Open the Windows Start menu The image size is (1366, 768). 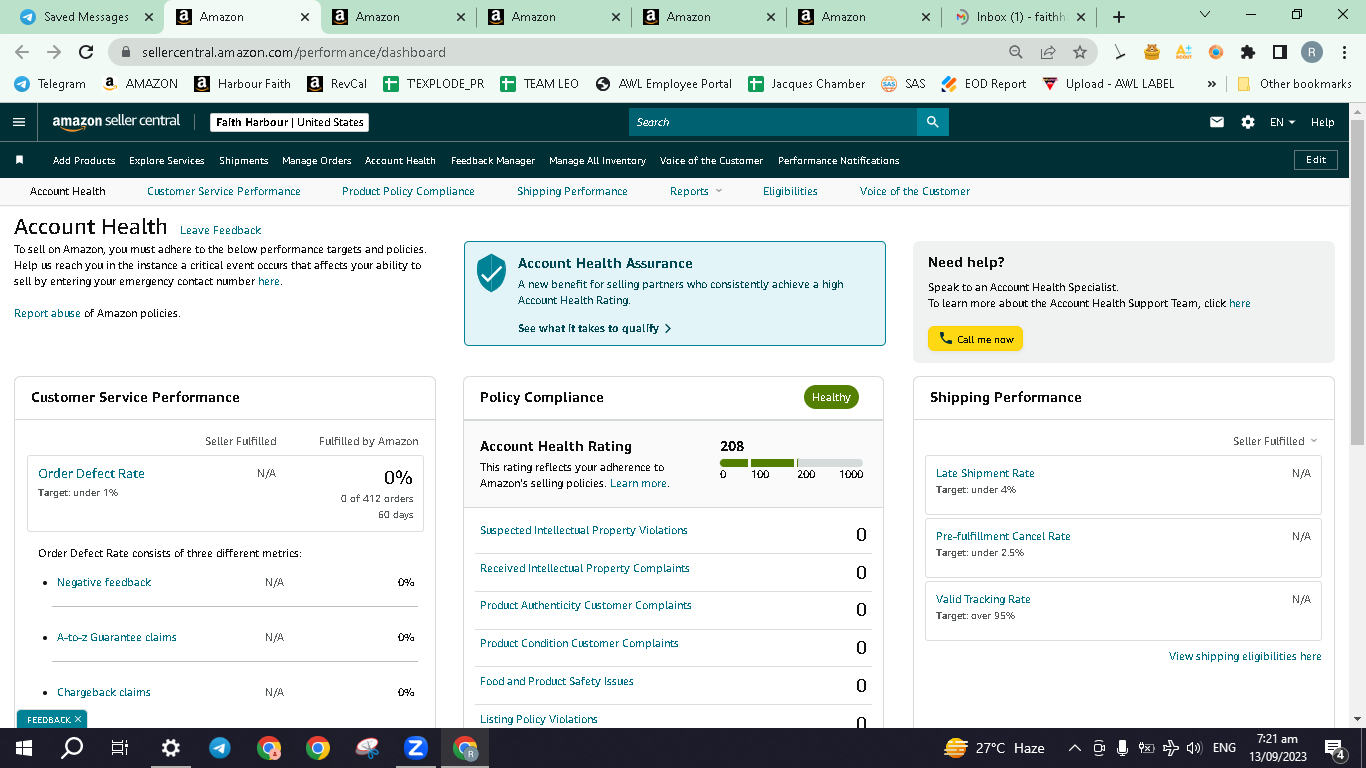click(23, 748)
